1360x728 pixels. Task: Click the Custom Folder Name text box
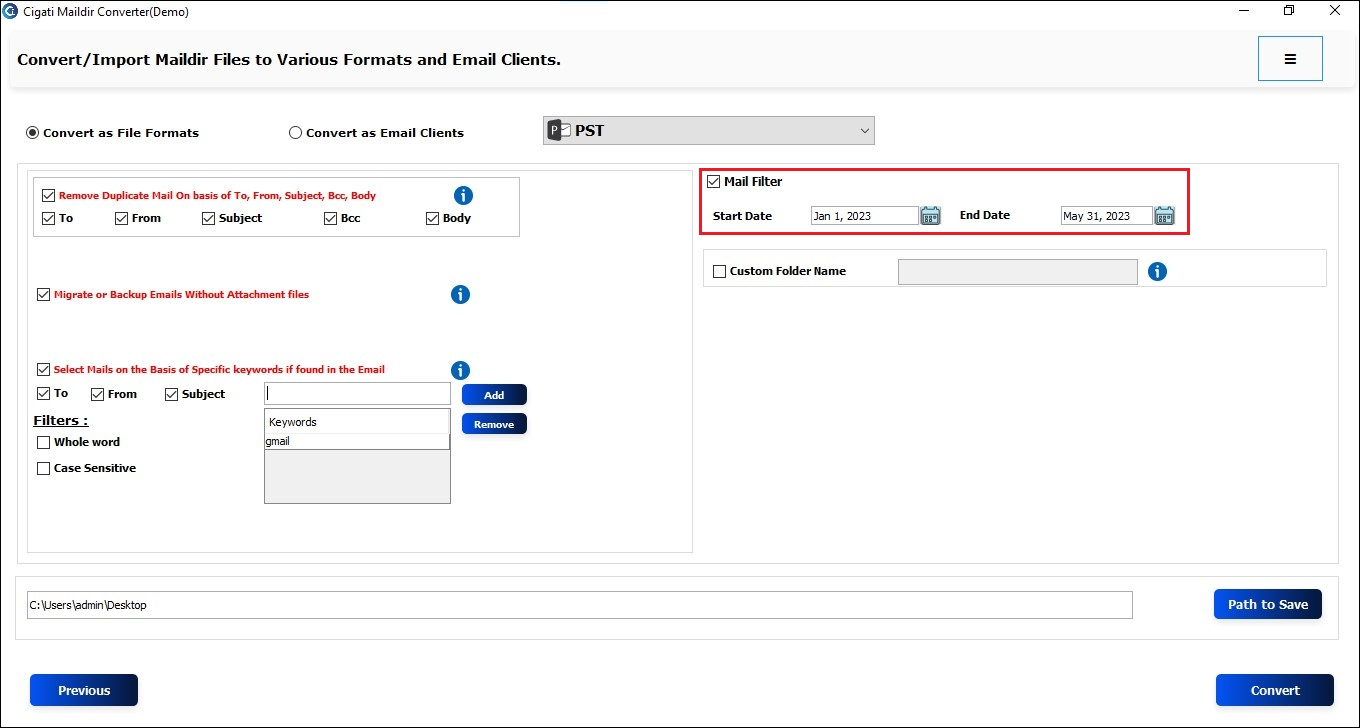click(x=1017, y=272)
